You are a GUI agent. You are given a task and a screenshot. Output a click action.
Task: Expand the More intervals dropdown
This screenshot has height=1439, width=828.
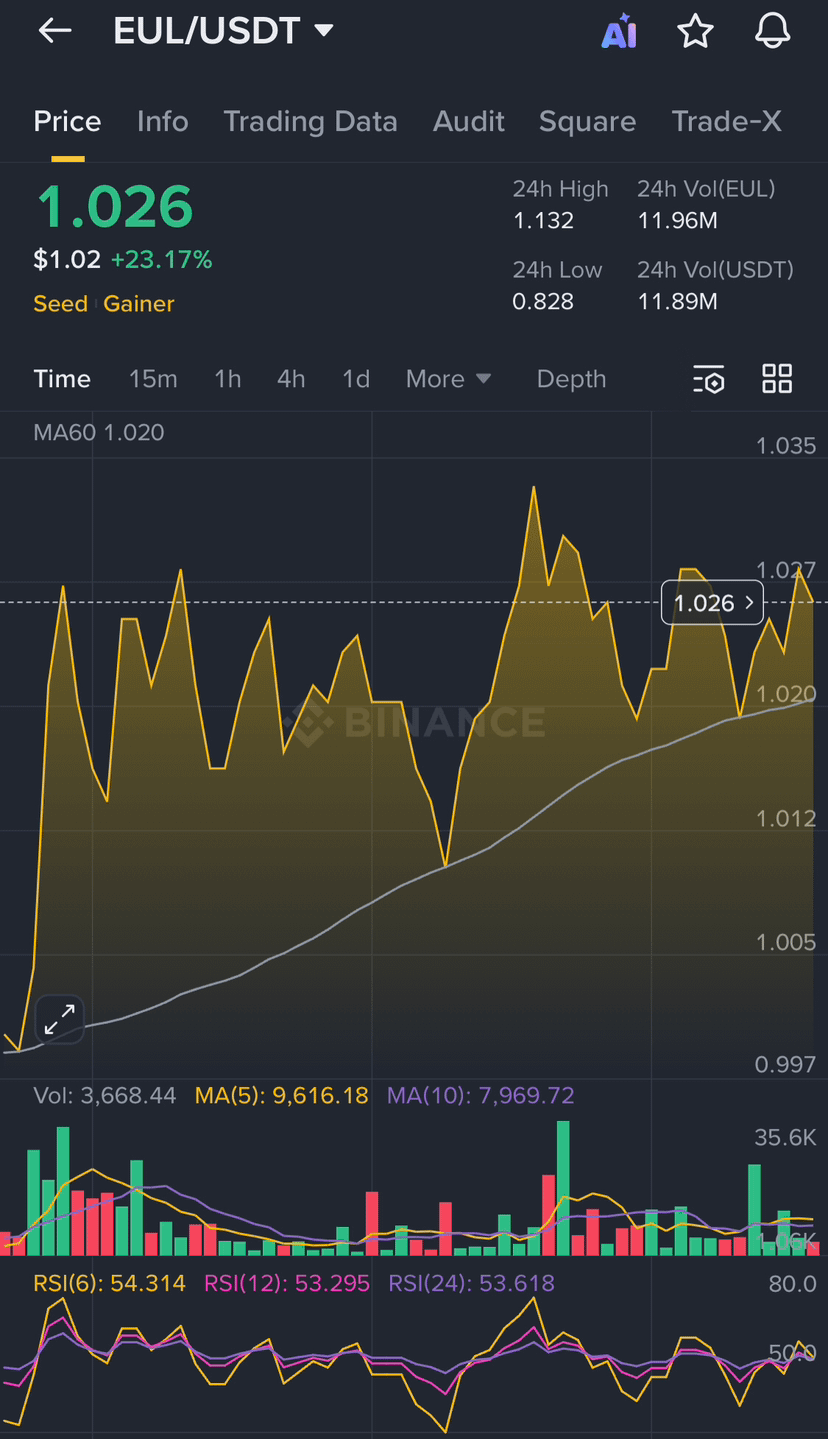pos(449,379)
